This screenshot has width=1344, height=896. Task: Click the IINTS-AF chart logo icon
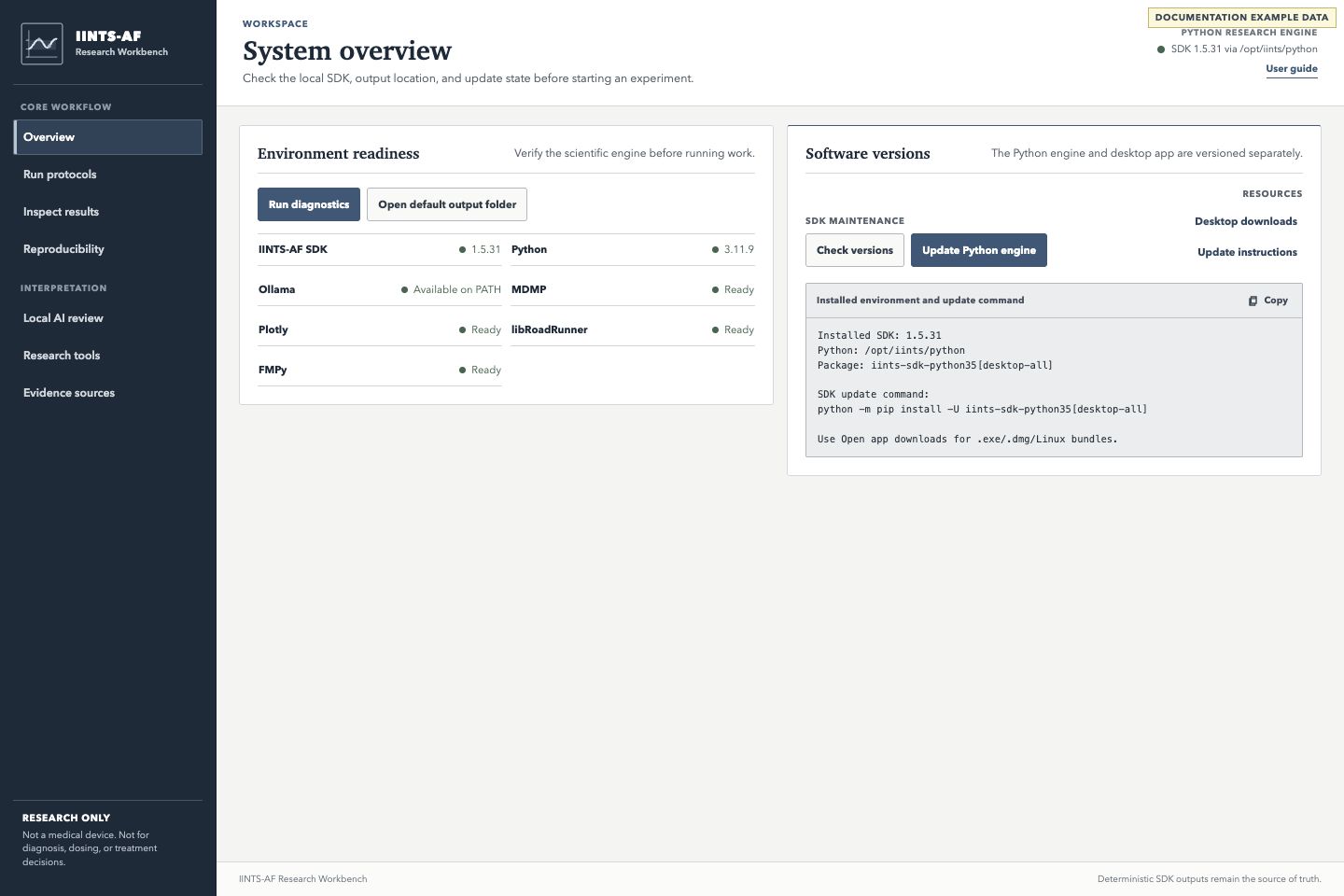(x=42, y=44)
